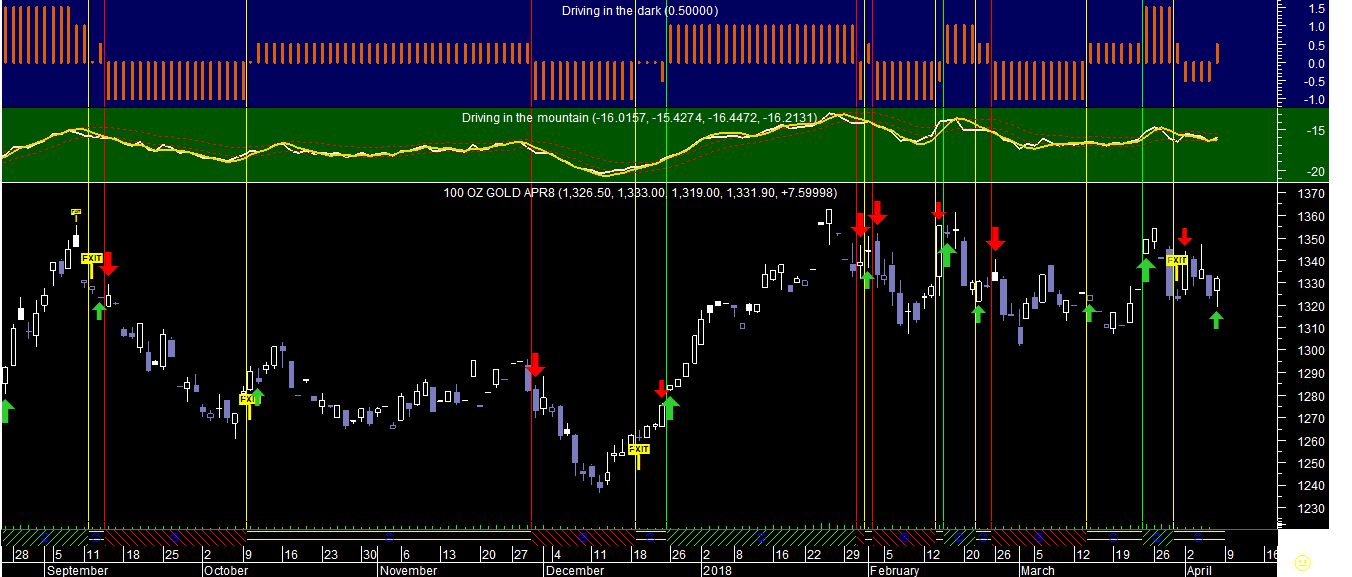Click the April month label
Image resolution: width=1352 pixels, height=577 pixels.
[x=1198, y=570]
